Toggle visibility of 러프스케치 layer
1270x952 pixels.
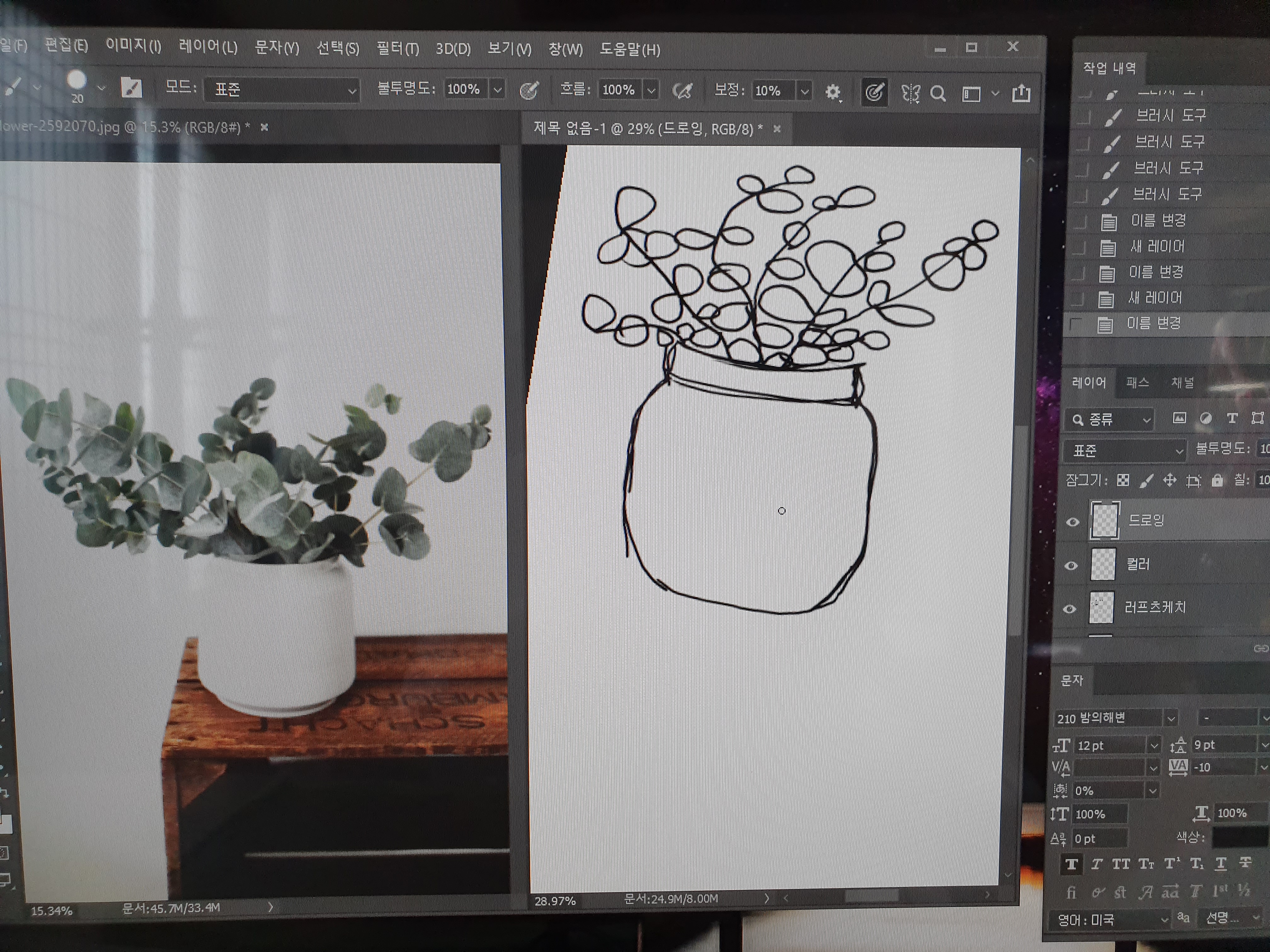point(1069,609)
